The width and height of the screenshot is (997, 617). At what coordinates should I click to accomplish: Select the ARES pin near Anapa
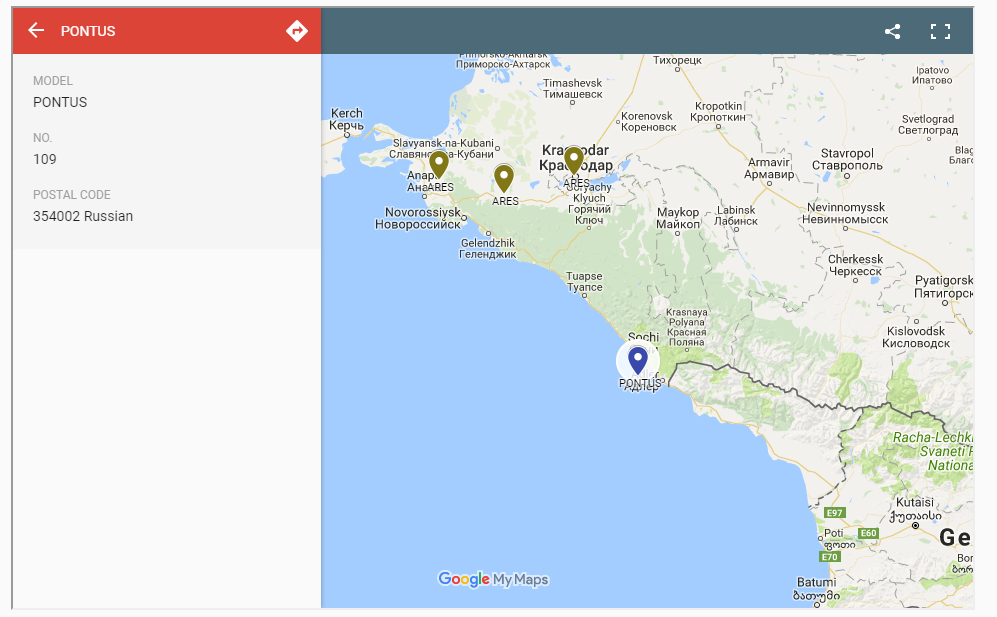[439, 165]
